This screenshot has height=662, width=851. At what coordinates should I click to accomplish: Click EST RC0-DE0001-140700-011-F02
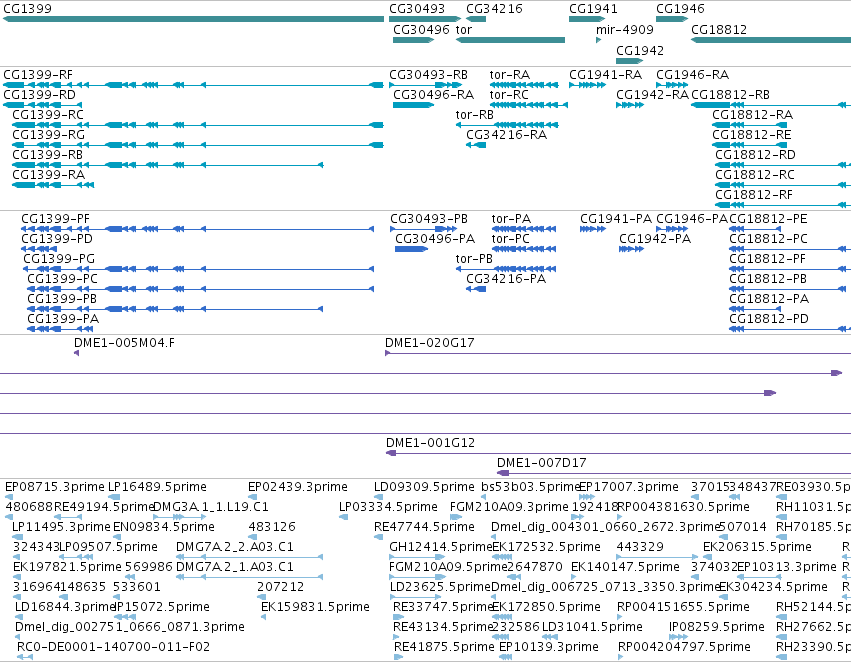(113, 647)
